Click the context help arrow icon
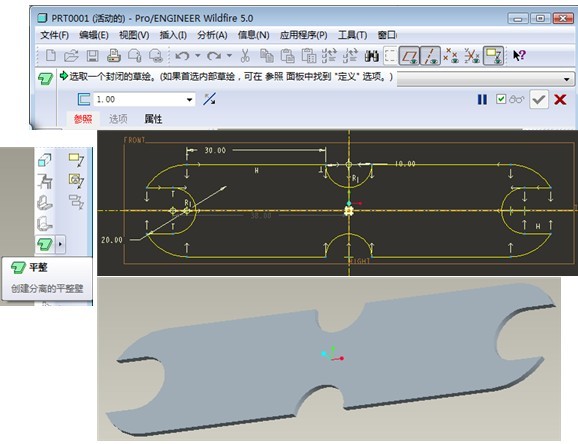Screen dimensions: 578x444 pyautogui.click(x=519, y=56)
